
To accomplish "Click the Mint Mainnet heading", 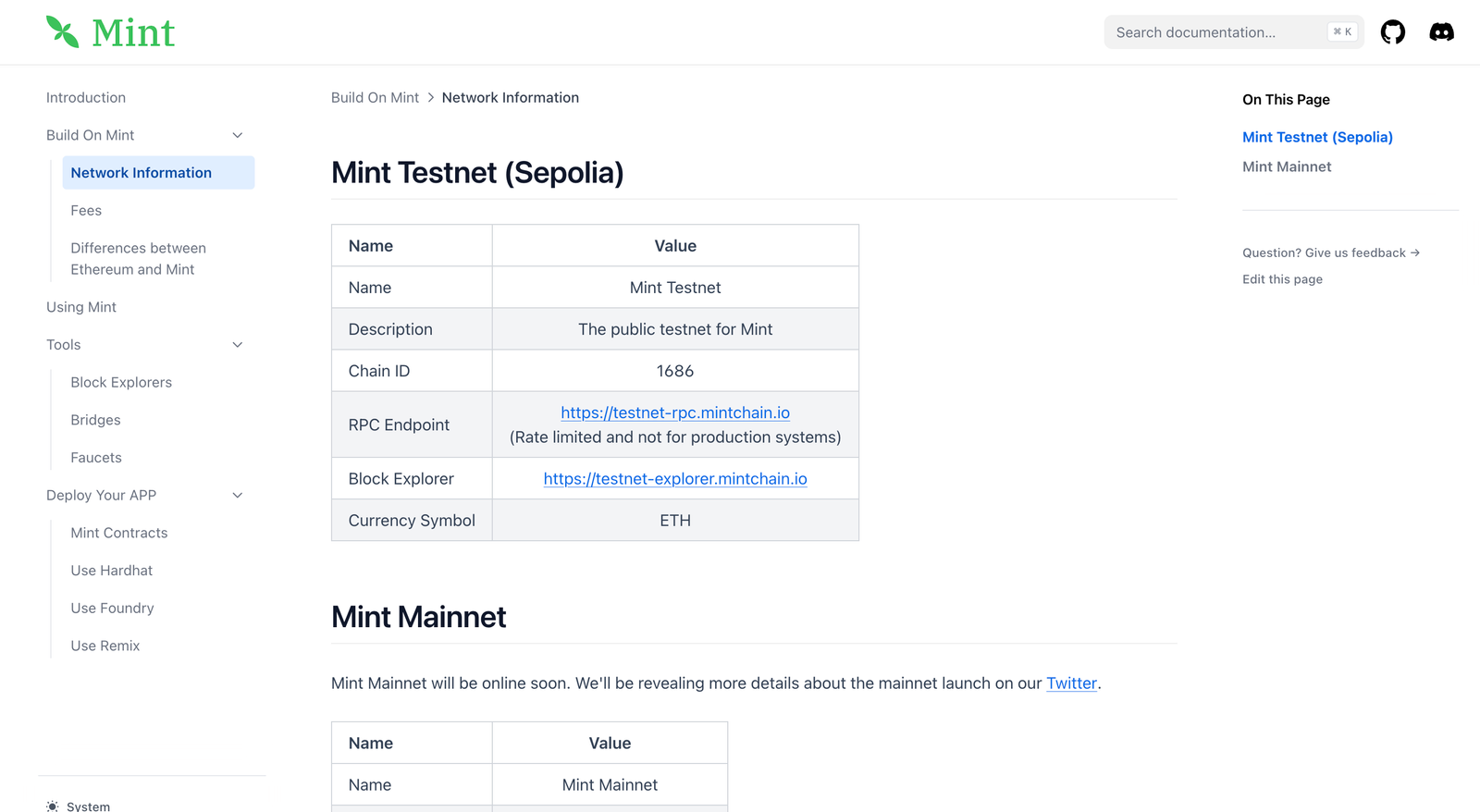I will (418, 617).
